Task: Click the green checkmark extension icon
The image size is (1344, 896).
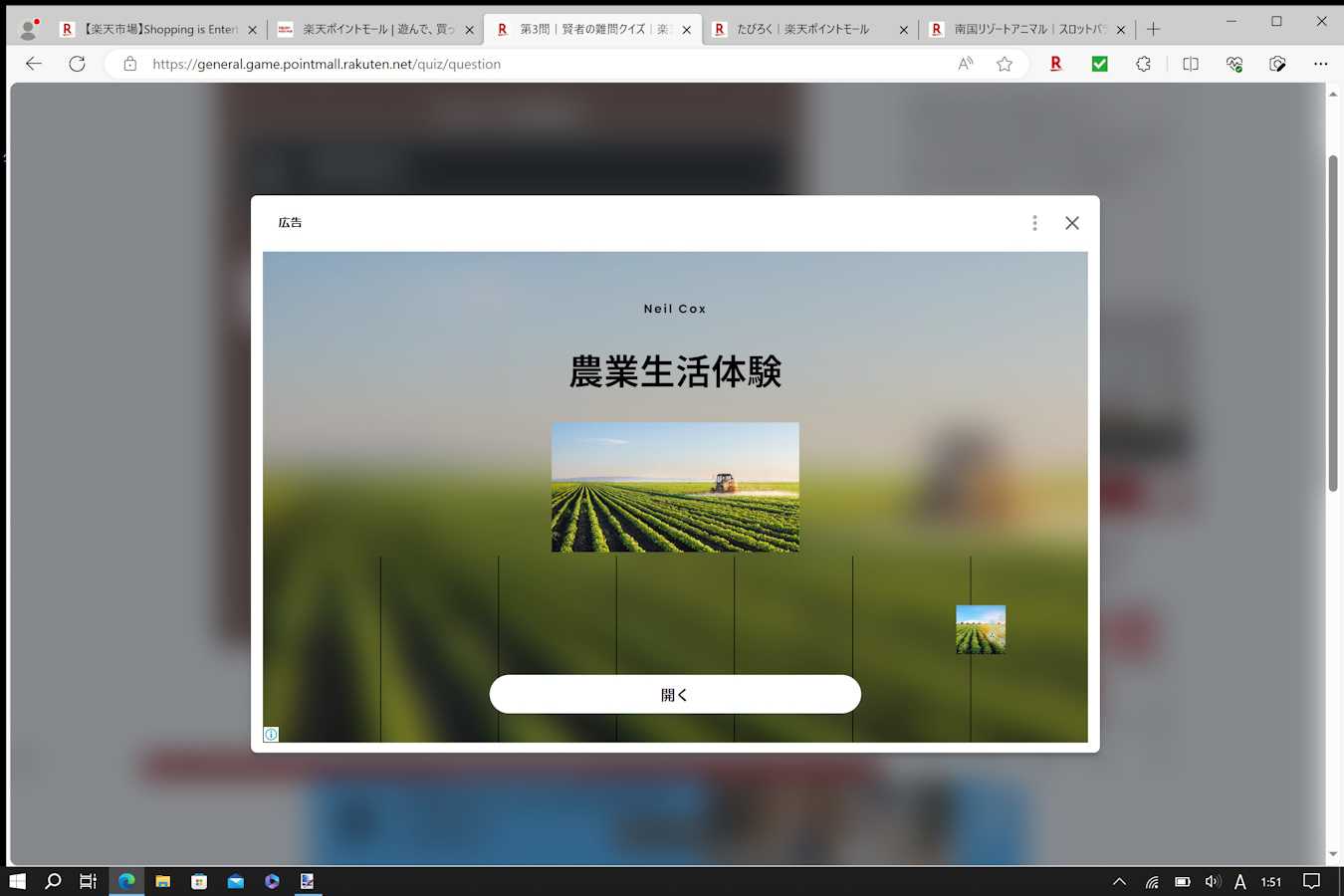Action: pos(1100,64)
